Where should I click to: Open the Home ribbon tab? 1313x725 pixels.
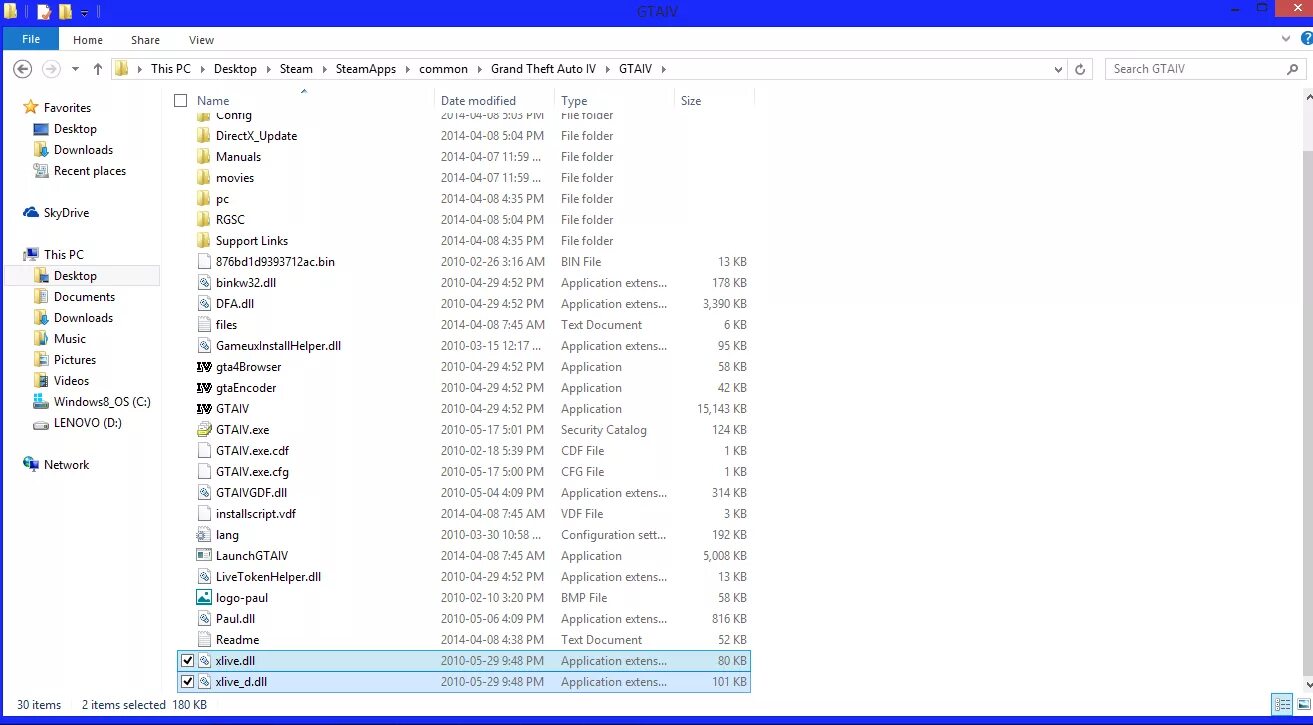coord(88,40)
